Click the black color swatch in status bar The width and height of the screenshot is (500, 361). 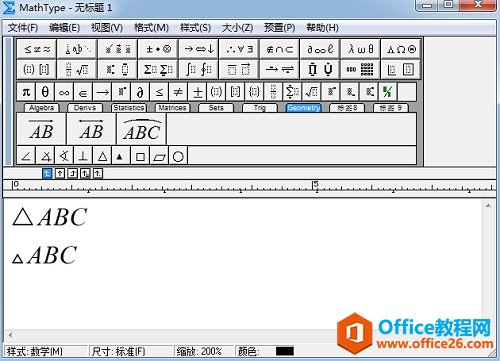(x=285, y=351)
